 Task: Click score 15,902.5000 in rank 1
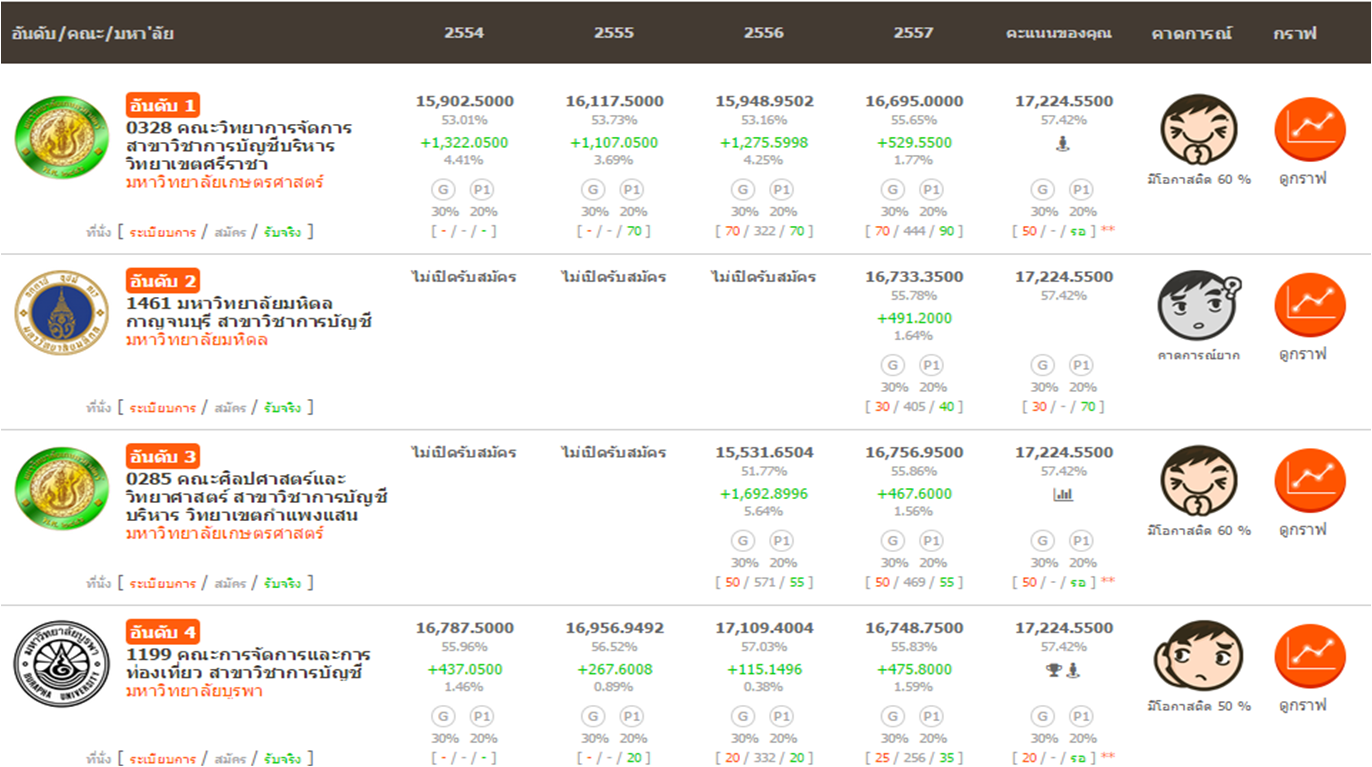(464, 101)
